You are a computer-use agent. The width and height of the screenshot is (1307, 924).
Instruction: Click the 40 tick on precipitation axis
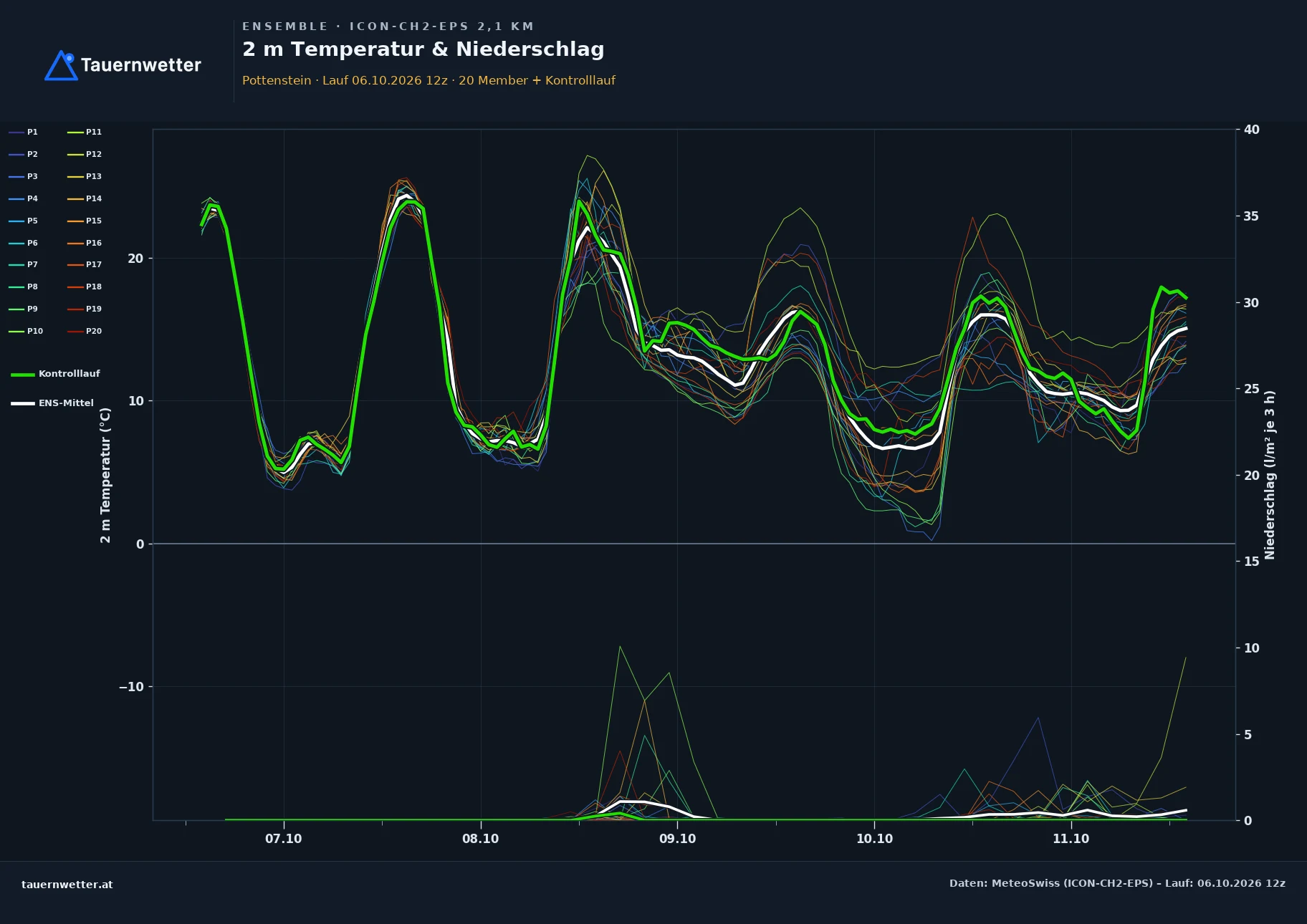pos(1252,130)
